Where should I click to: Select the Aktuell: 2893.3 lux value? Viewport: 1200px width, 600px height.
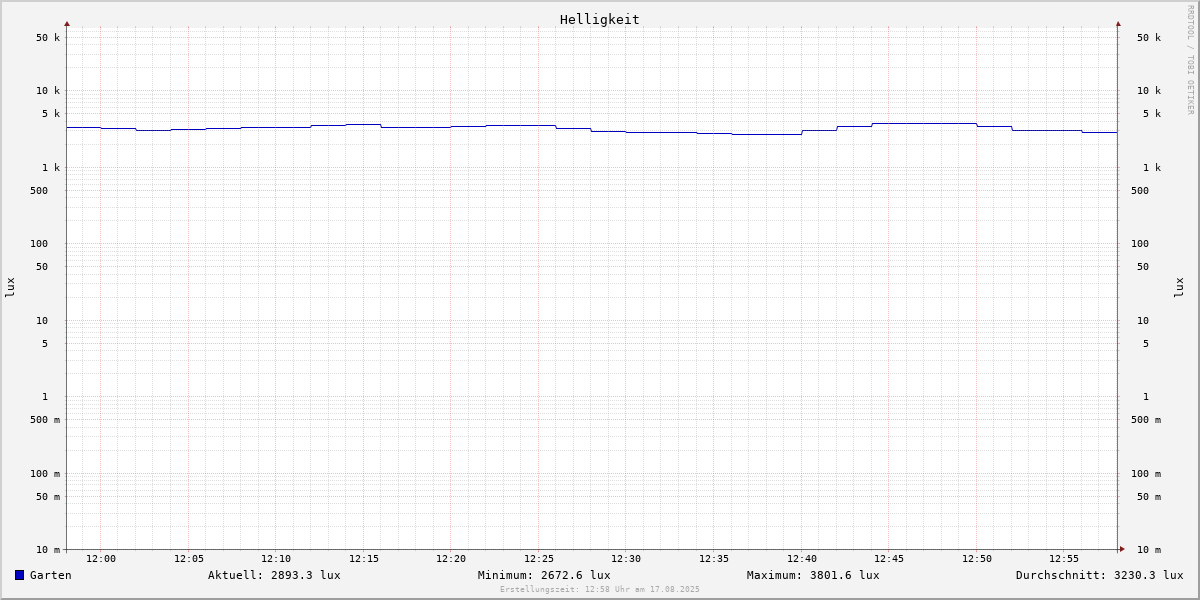point(274,575)
